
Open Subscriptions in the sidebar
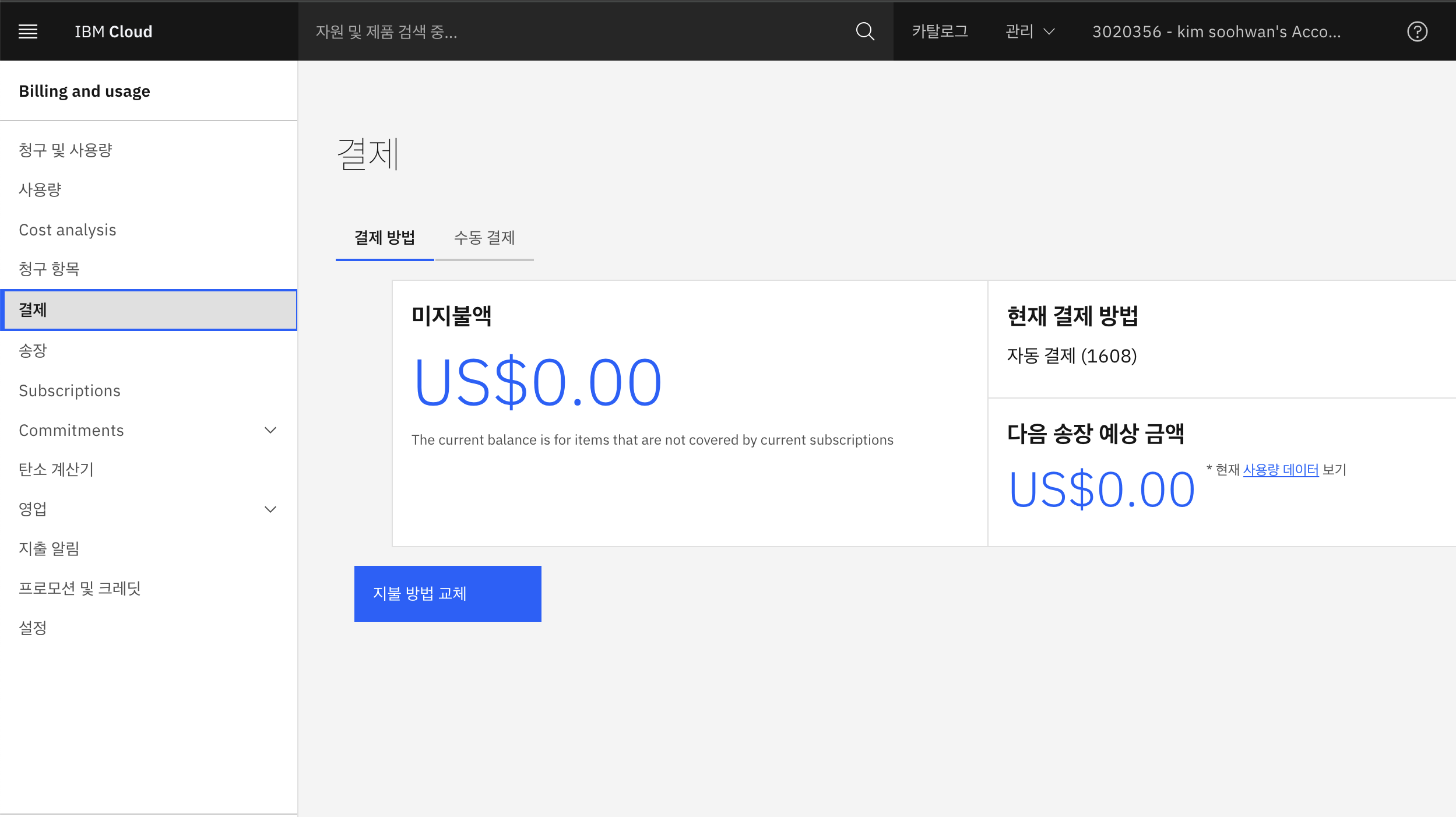tap(69, 390)
